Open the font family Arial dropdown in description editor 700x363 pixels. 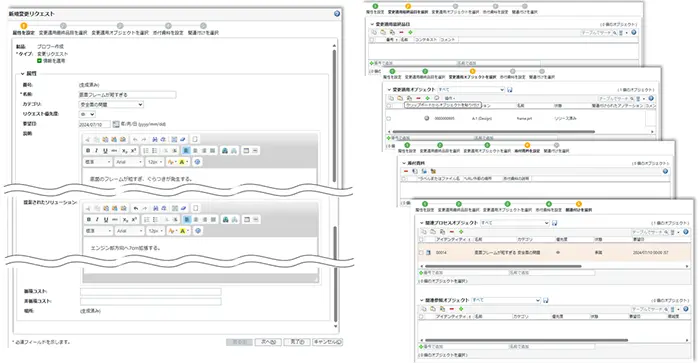click(129, 162)
